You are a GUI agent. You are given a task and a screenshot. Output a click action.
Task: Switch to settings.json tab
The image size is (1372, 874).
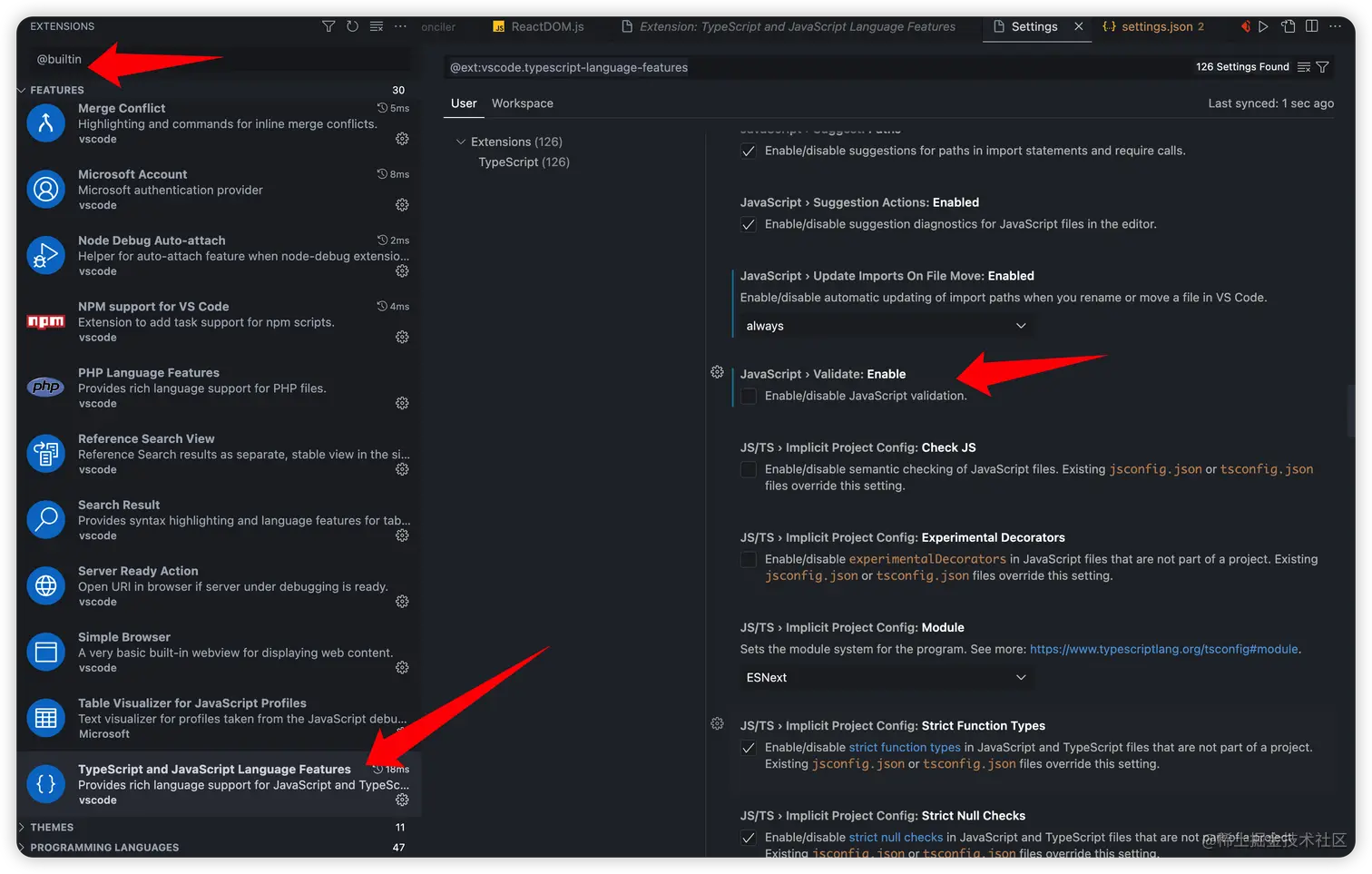(1154, 26)
